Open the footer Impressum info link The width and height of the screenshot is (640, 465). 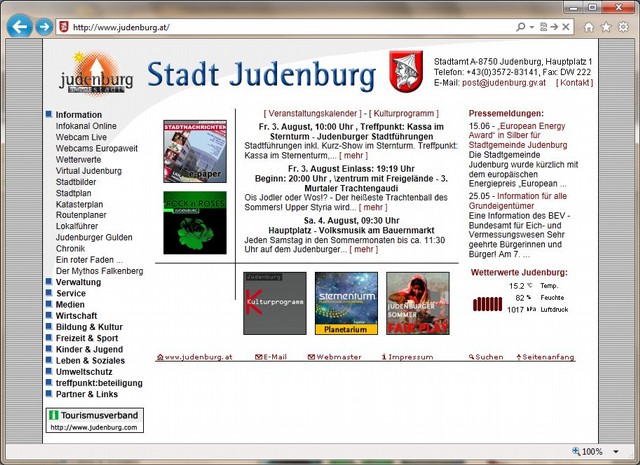407,357
